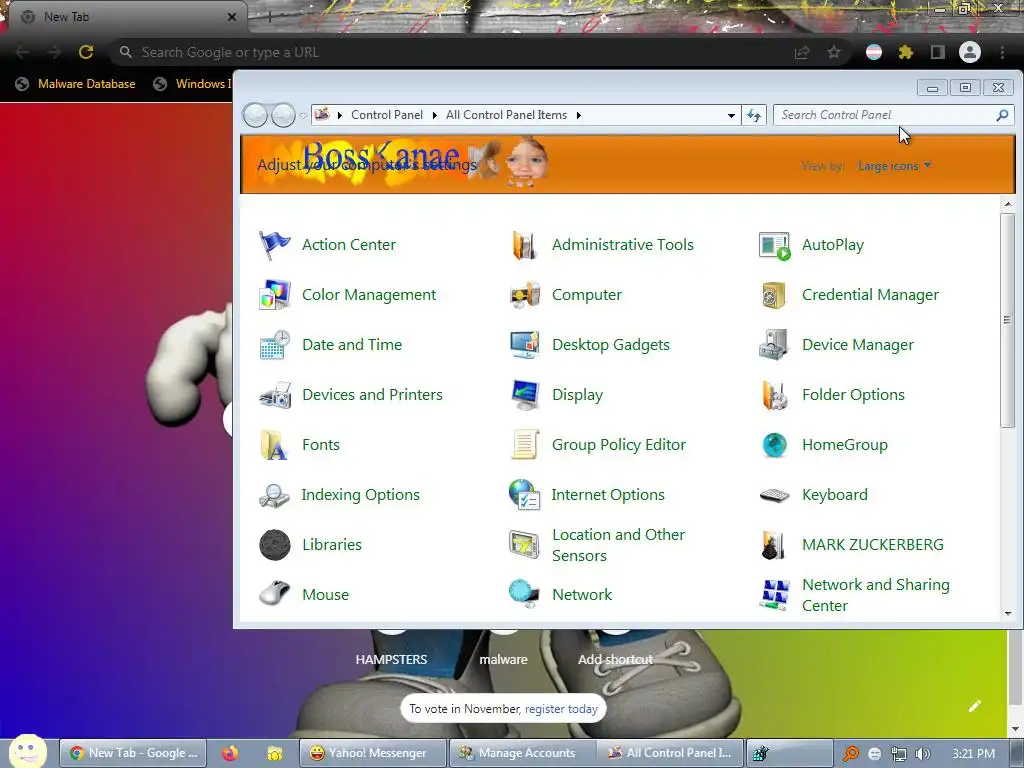Open Firefox from the taskbar

(229, 753)
